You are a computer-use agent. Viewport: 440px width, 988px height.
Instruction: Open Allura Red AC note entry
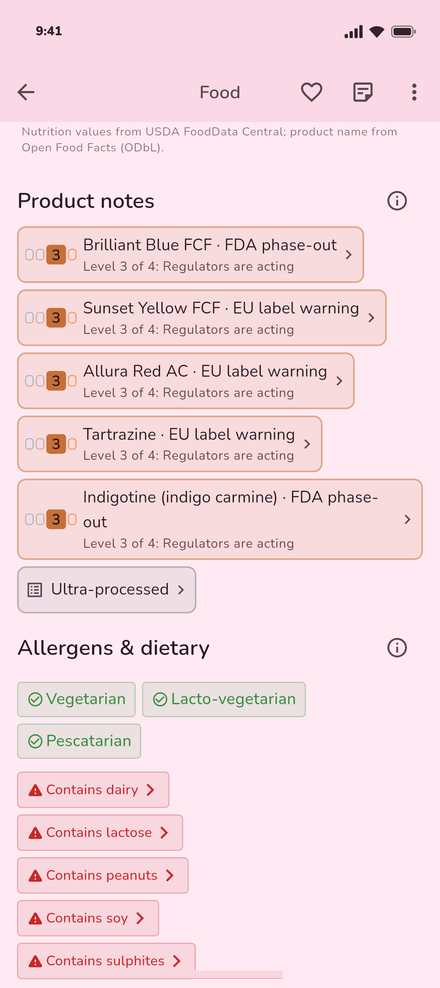click(186, 381)
